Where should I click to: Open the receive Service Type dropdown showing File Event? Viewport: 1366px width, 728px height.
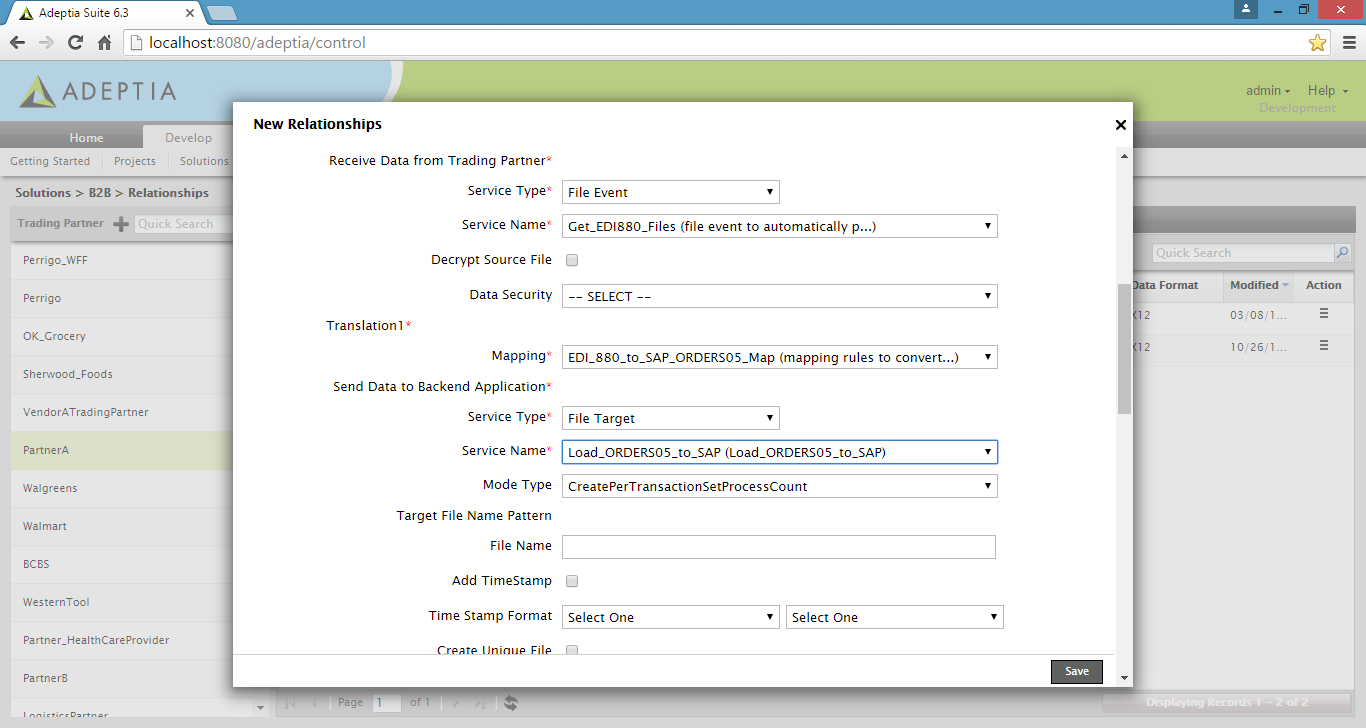[x=670, y=192]
